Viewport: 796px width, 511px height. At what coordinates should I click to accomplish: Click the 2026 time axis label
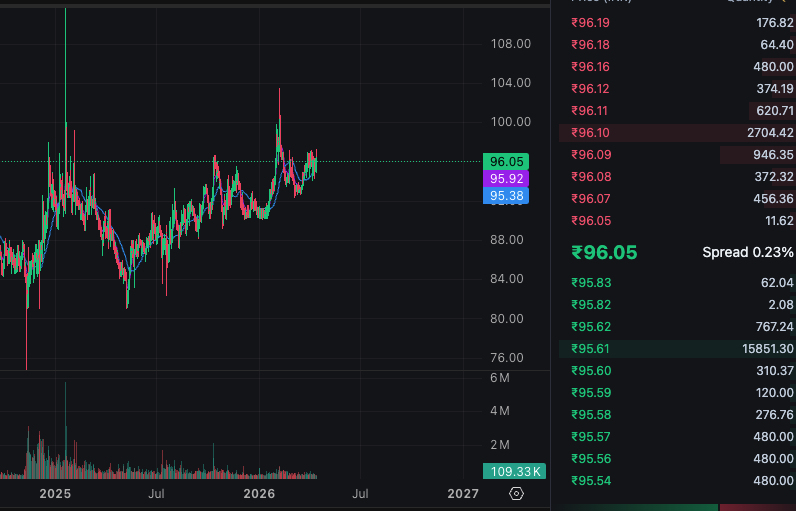259,494
